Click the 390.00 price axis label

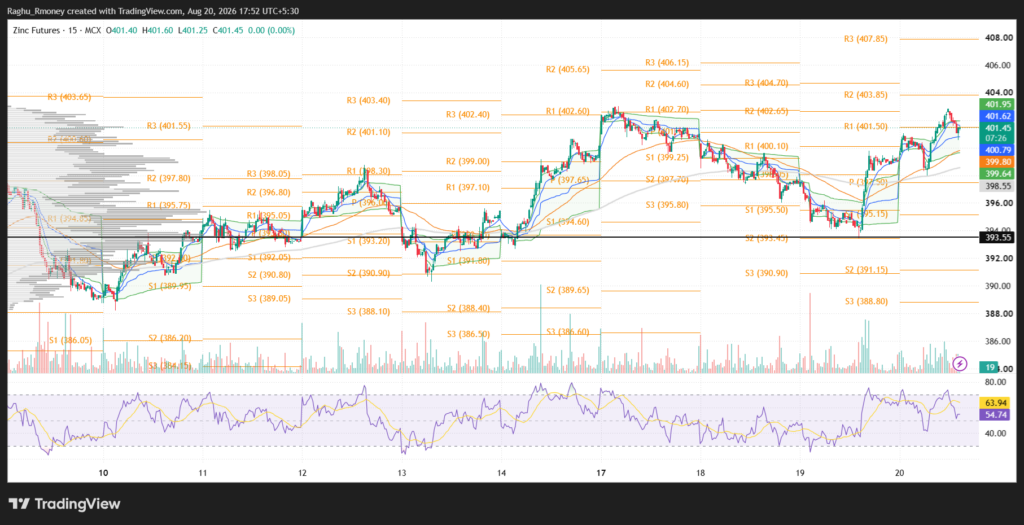999,286
